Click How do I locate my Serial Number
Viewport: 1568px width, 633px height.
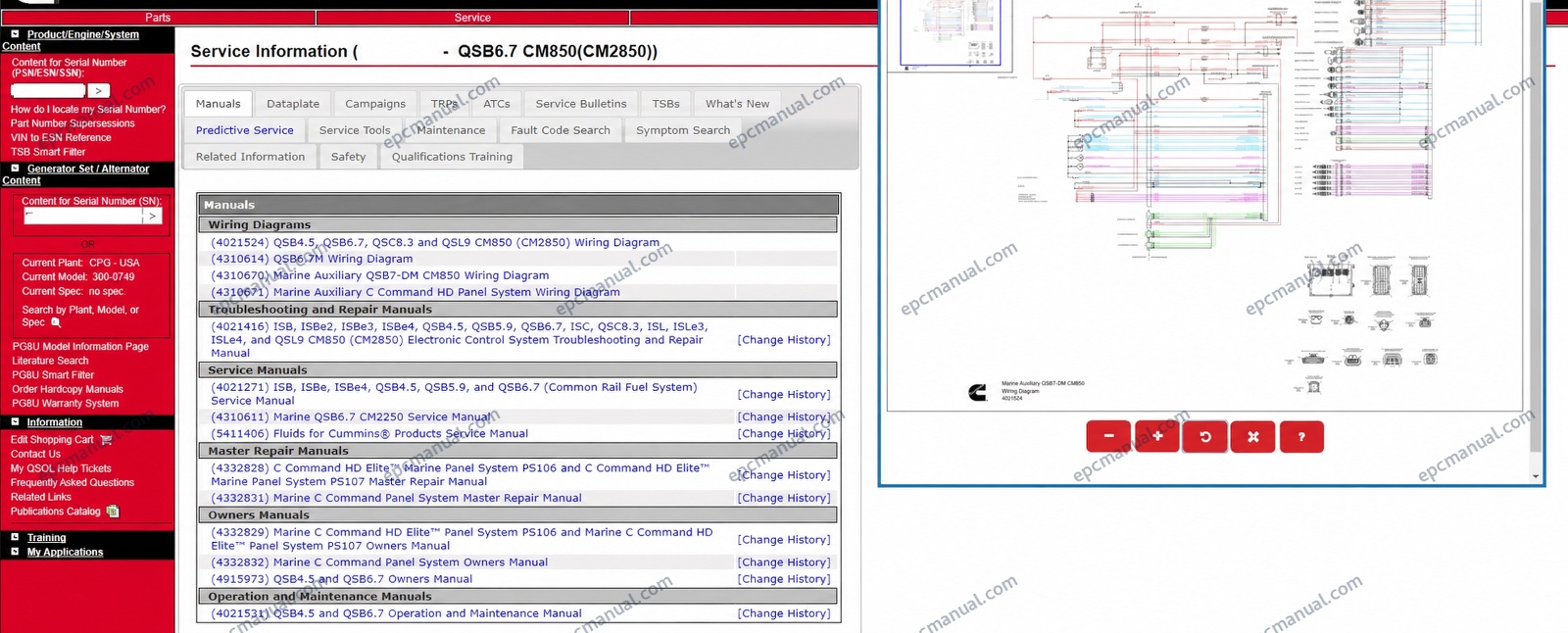coord(88,110)
